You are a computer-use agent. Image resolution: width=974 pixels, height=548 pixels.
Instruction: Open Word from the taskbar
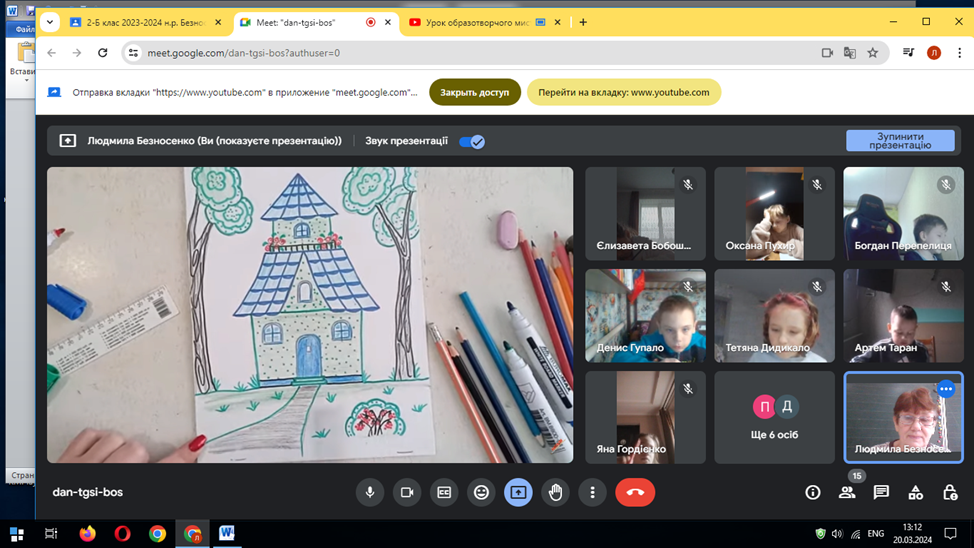pyautogui.click(x=227, y=534)
